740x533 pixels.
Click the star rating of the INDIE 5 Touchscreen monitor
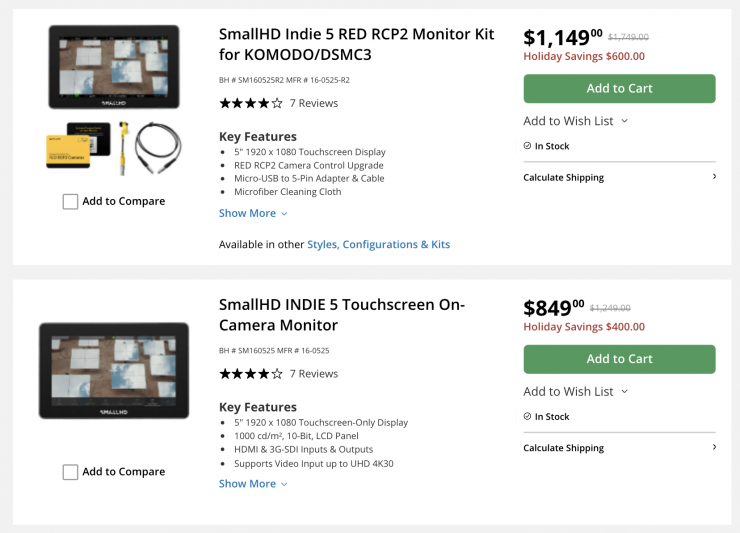250,374
